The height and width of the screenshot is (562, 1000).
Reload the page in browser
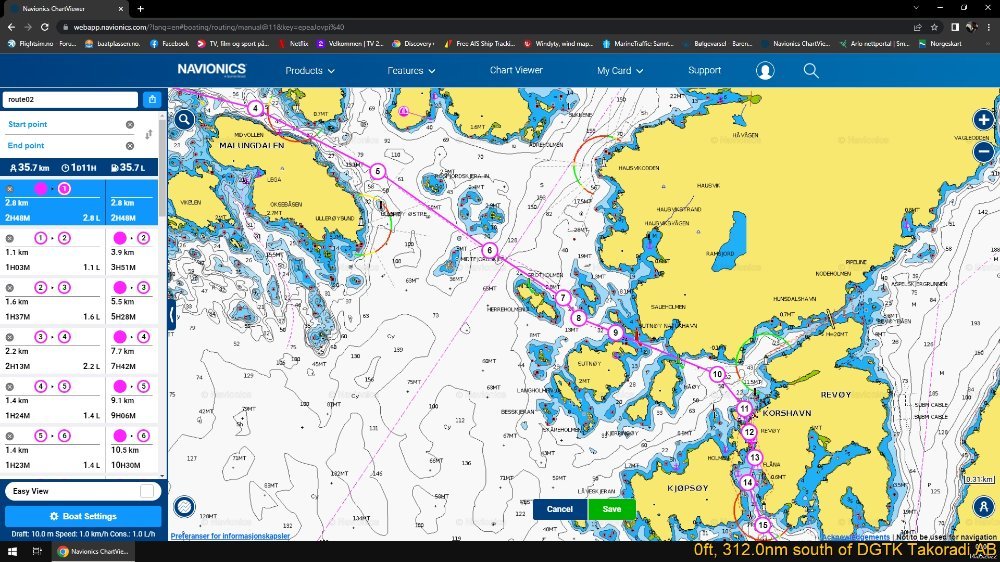point(45,27)
